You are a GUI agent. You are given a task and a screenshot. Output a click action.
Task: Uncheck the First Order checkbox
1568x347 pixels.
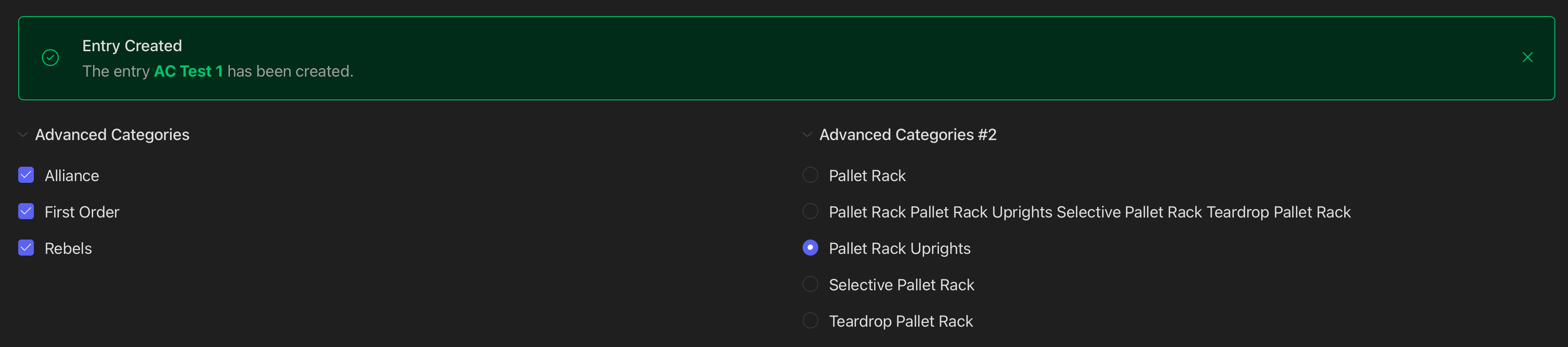pos(26,212)
